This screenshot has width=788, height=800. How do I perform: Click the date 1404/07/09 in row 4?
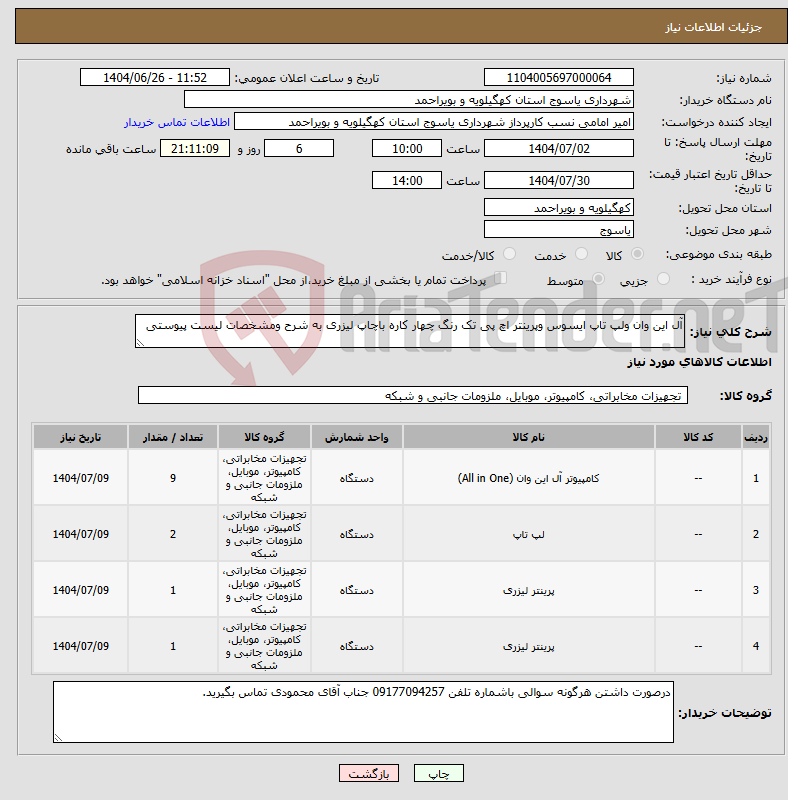pyautogui.click(x=81, y=646)
